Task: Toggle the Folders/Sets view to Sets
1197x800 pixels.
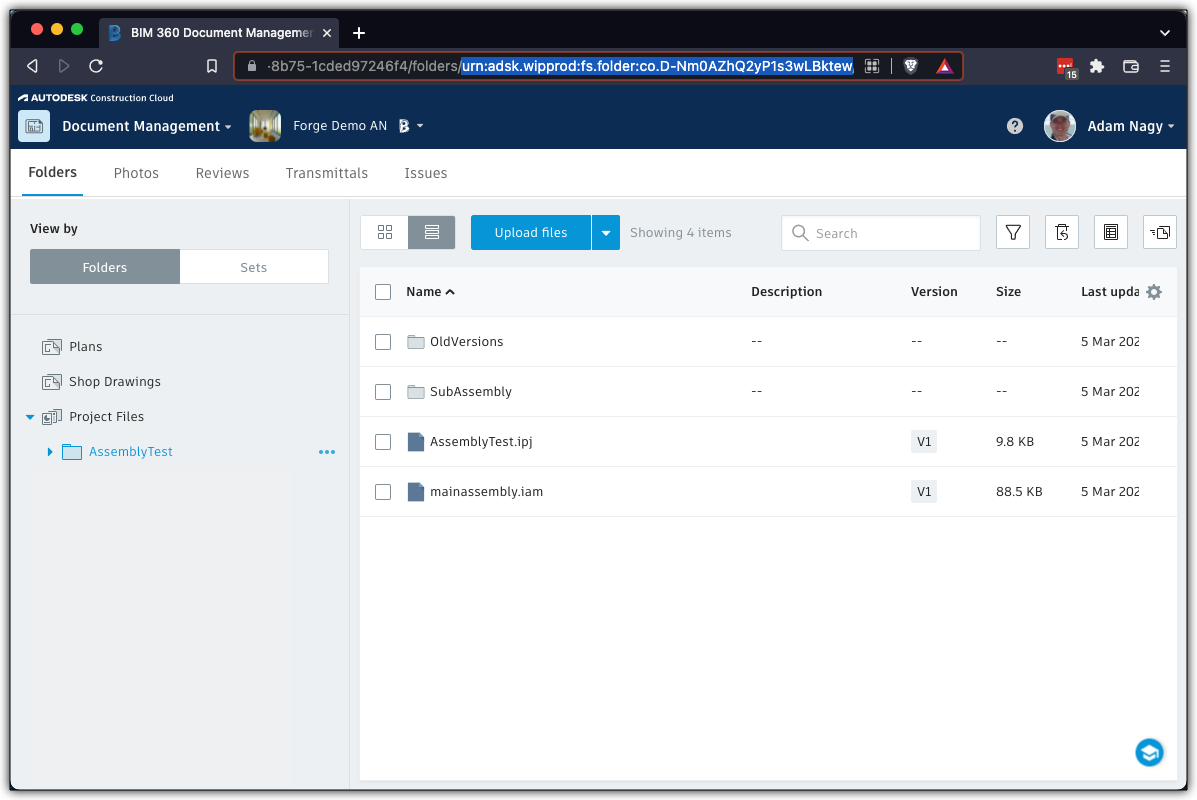Action: pos(253,266)
